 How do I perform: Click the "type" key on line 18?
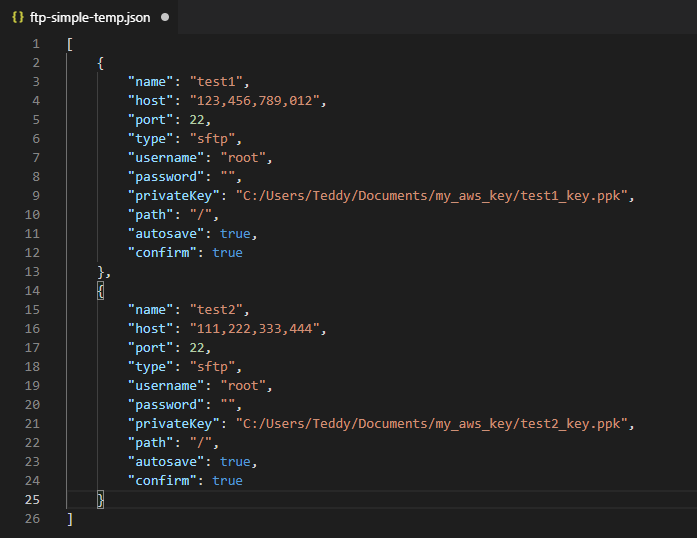coord(151,367)
